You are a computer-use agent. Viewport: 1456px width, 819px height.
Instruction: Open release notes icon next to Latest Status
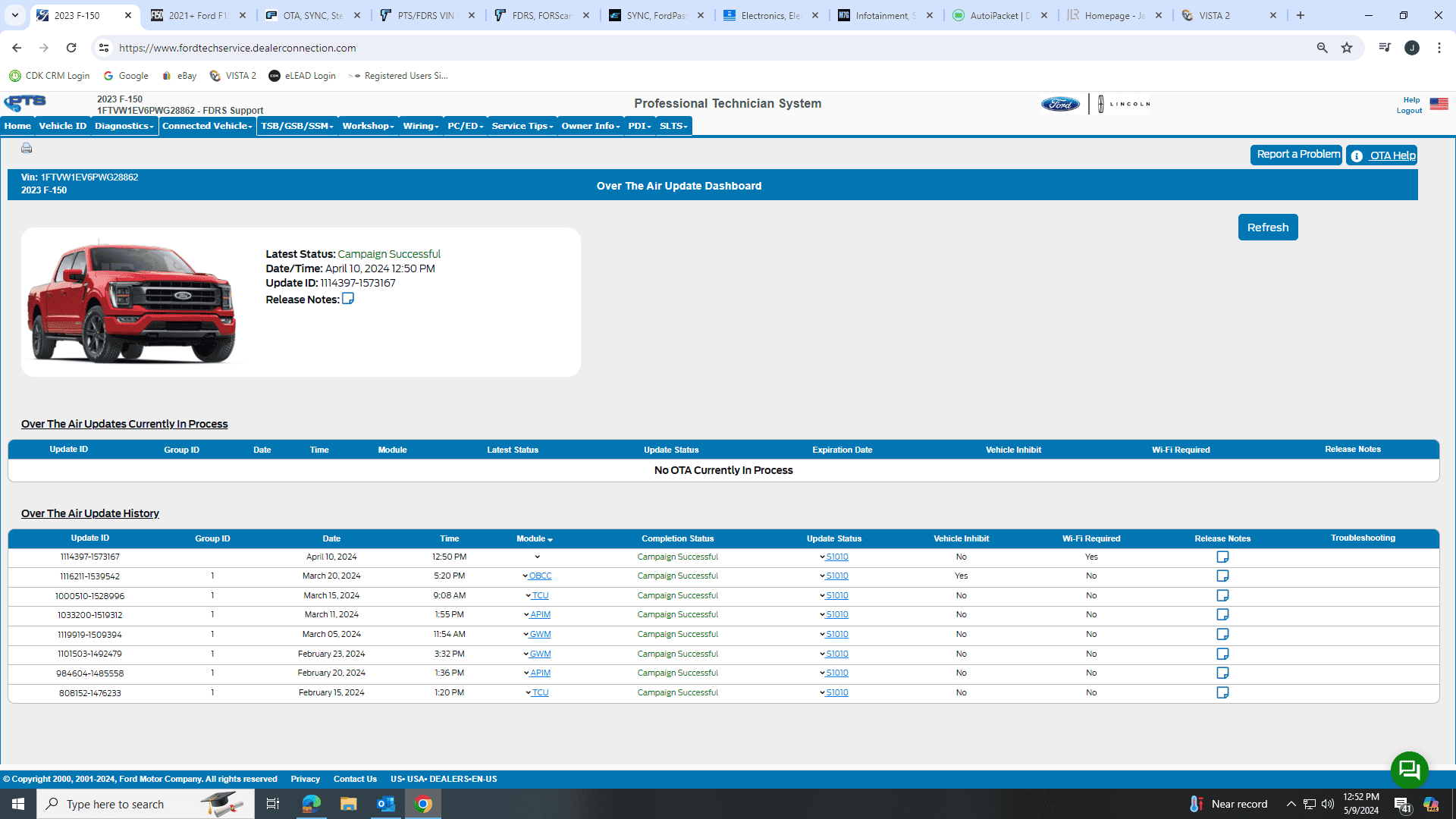(348, 299)
